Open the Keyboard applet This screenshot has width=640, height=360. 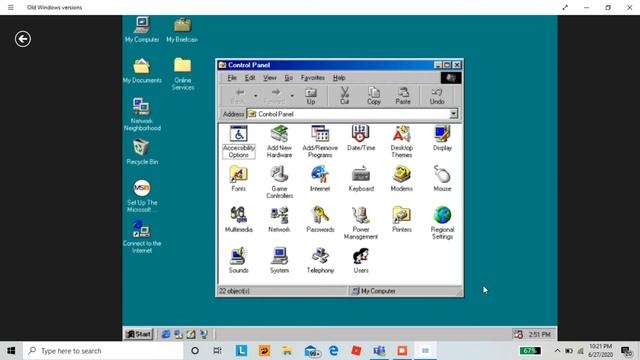point(361,179)
